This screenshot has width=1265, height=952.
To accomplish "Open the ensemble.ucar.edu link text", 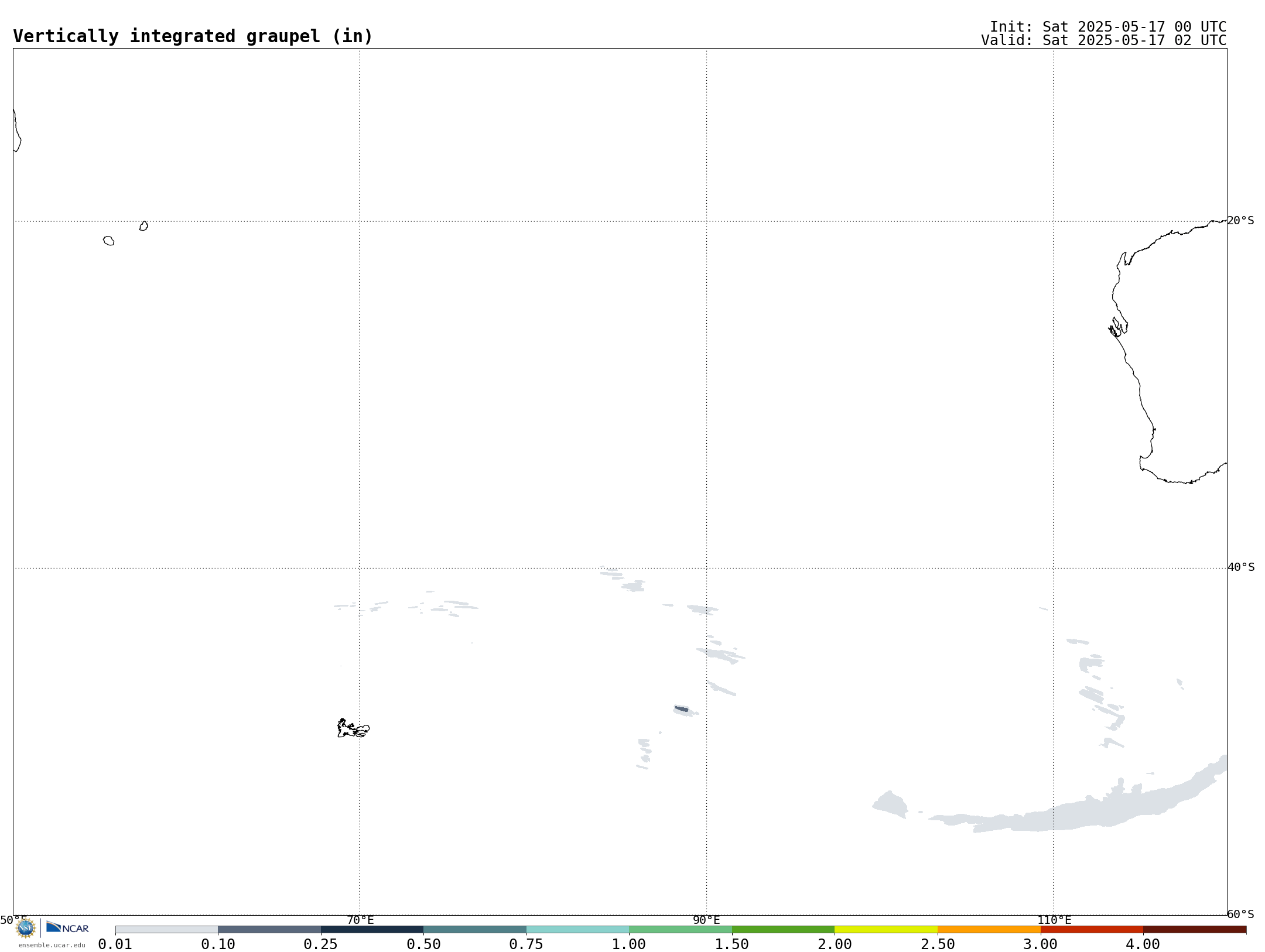I will 52,945.
